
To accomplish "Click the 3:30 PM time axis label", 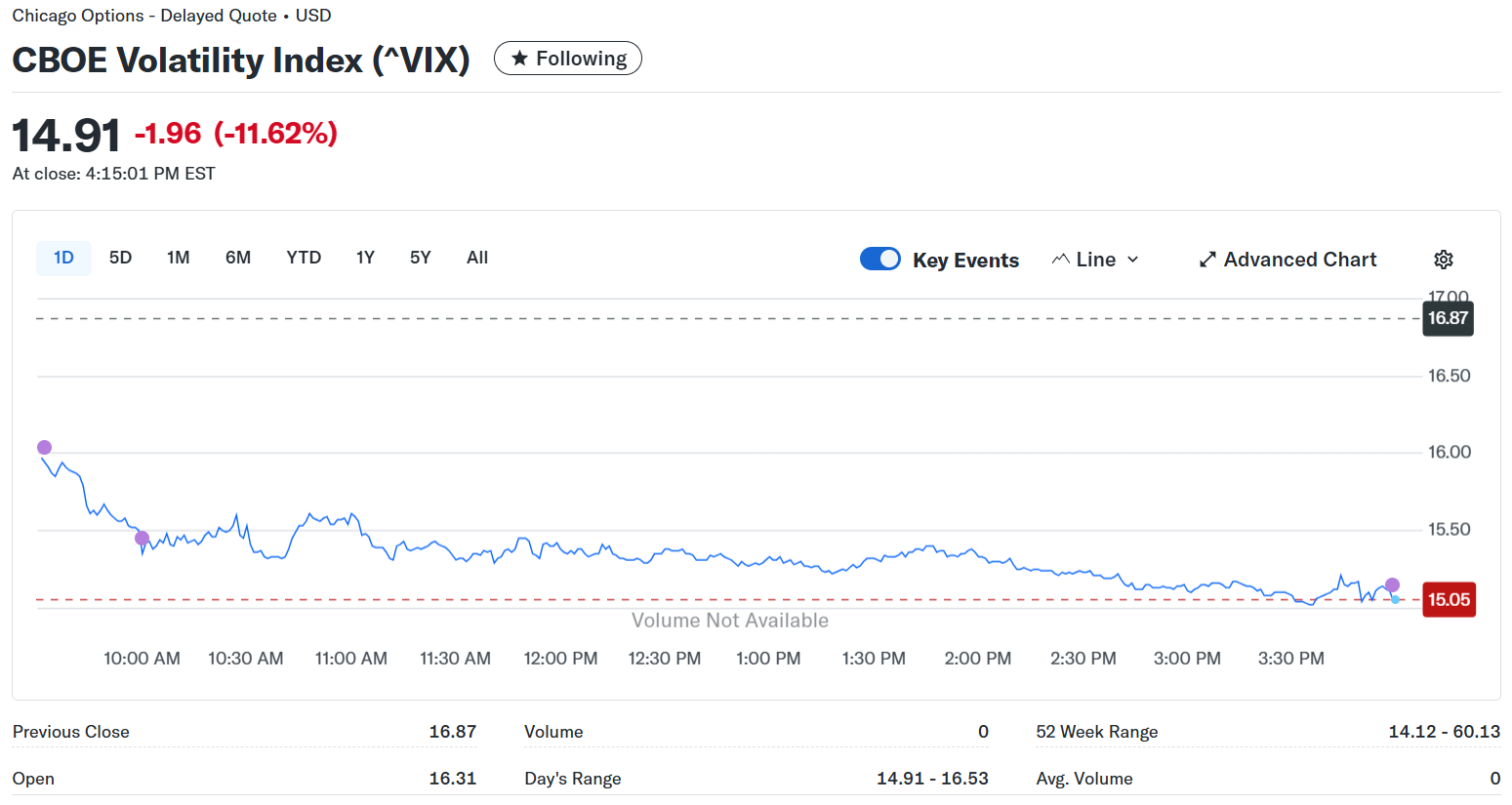I will coord(1290,659).
